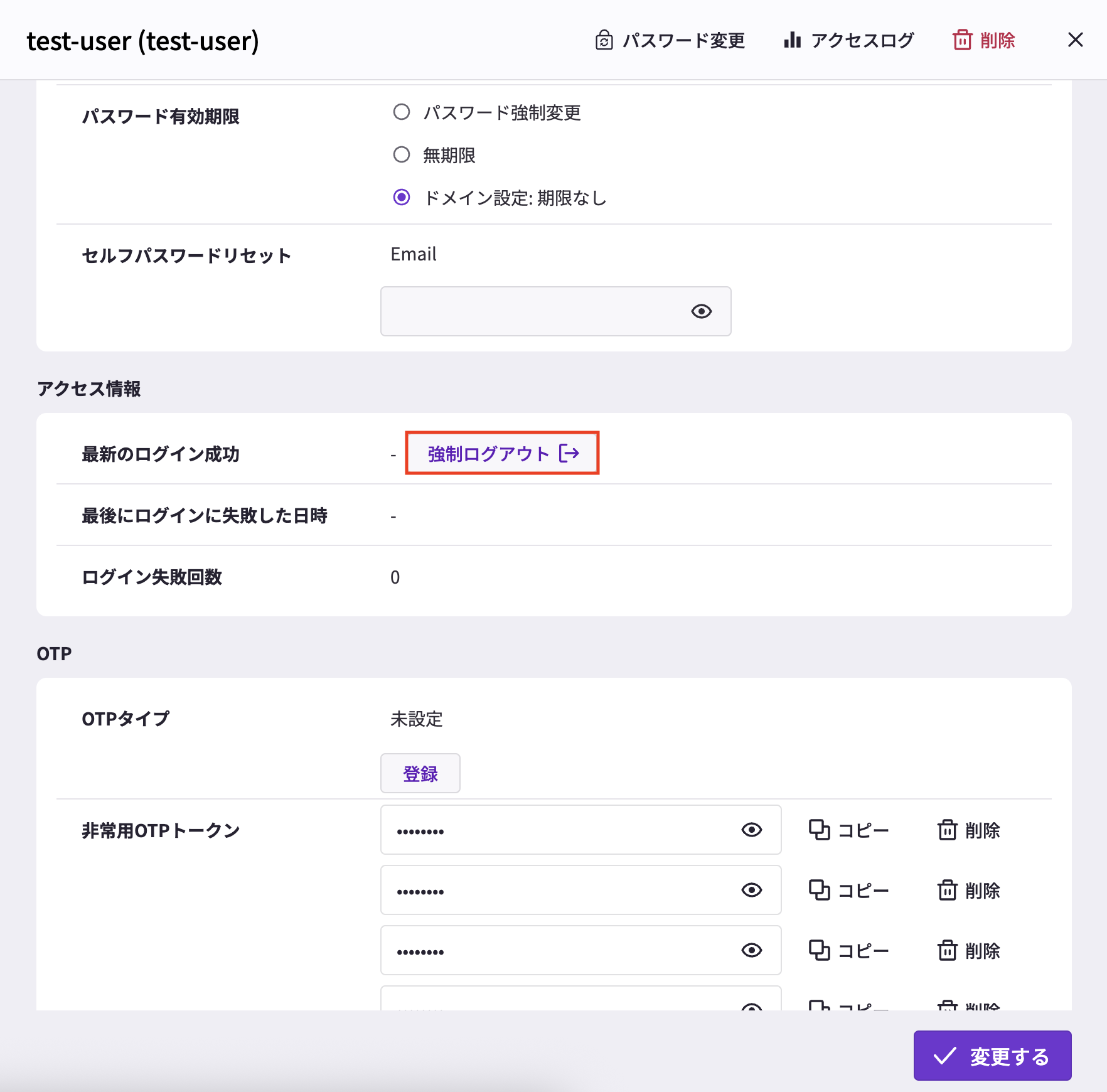This screenshot has height=1092, width=1107.
Task: Click the 非常用OTPトークン label
Action: (x=161, y=830)
